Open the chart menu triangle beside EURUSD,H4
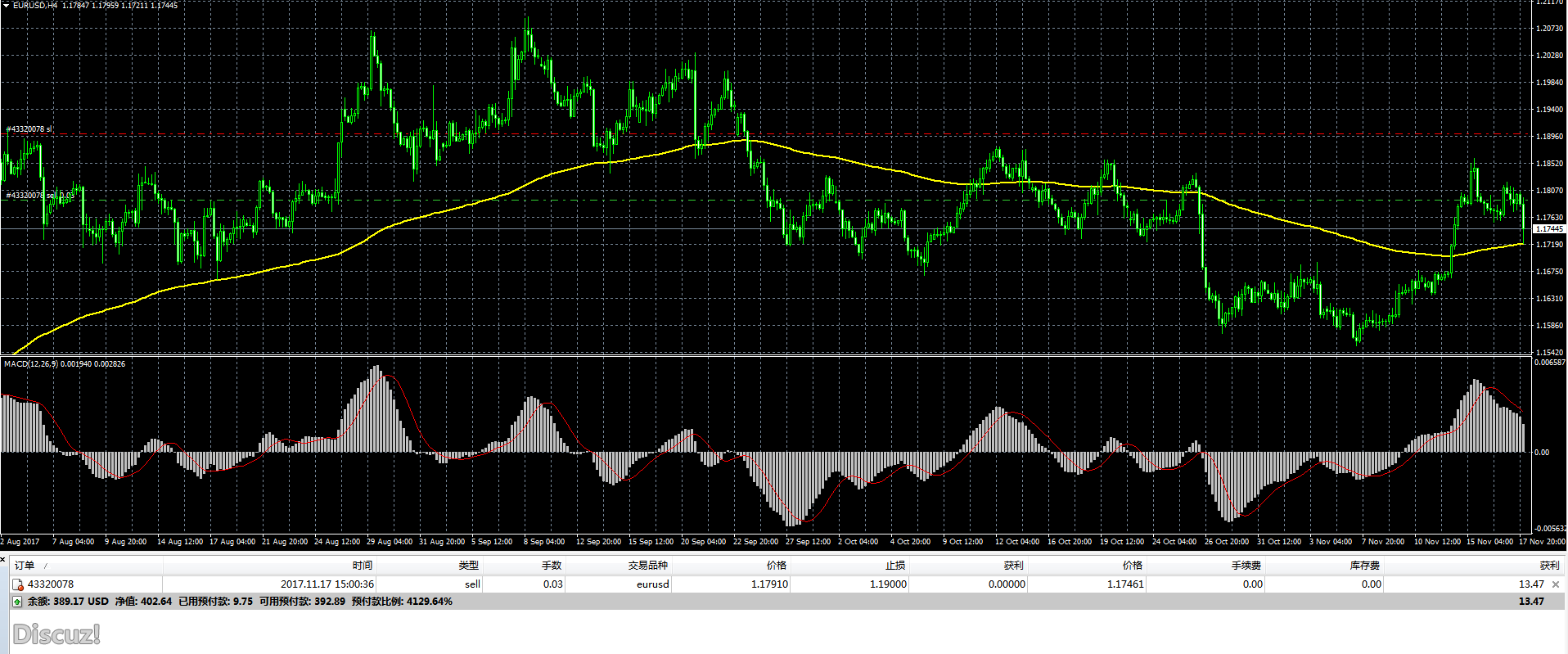This screenshot has width=1568, height=654. coord(6,5)
